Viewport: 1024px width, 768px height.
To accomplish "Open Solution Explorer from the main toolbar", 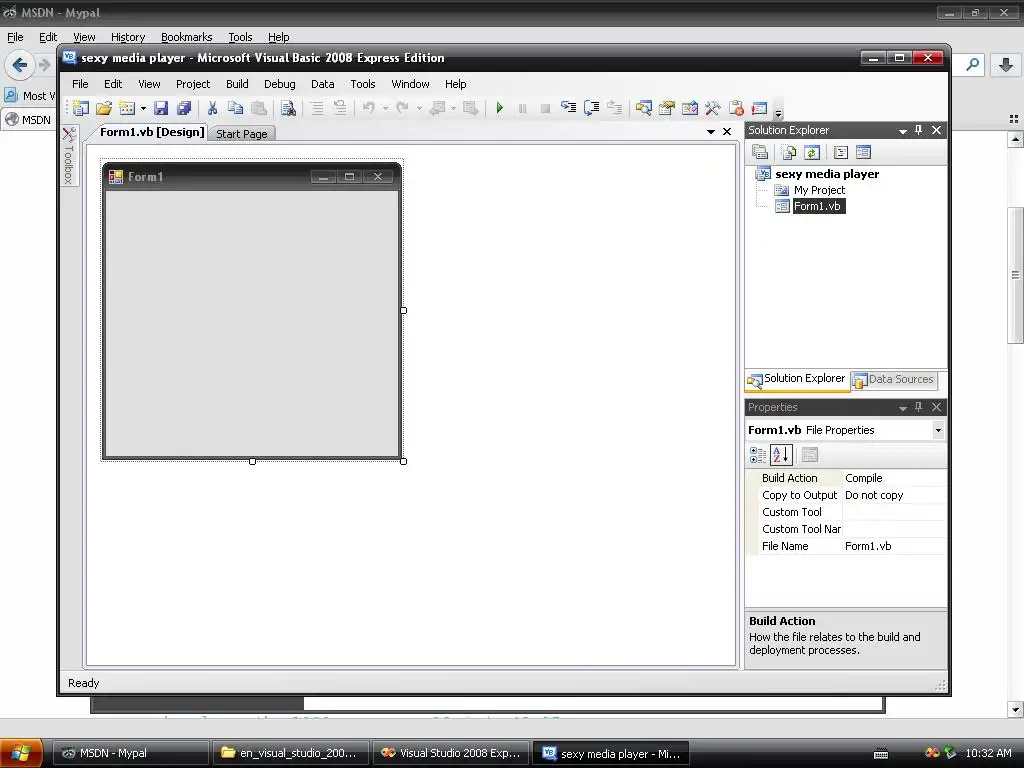I will coord(643,108).
